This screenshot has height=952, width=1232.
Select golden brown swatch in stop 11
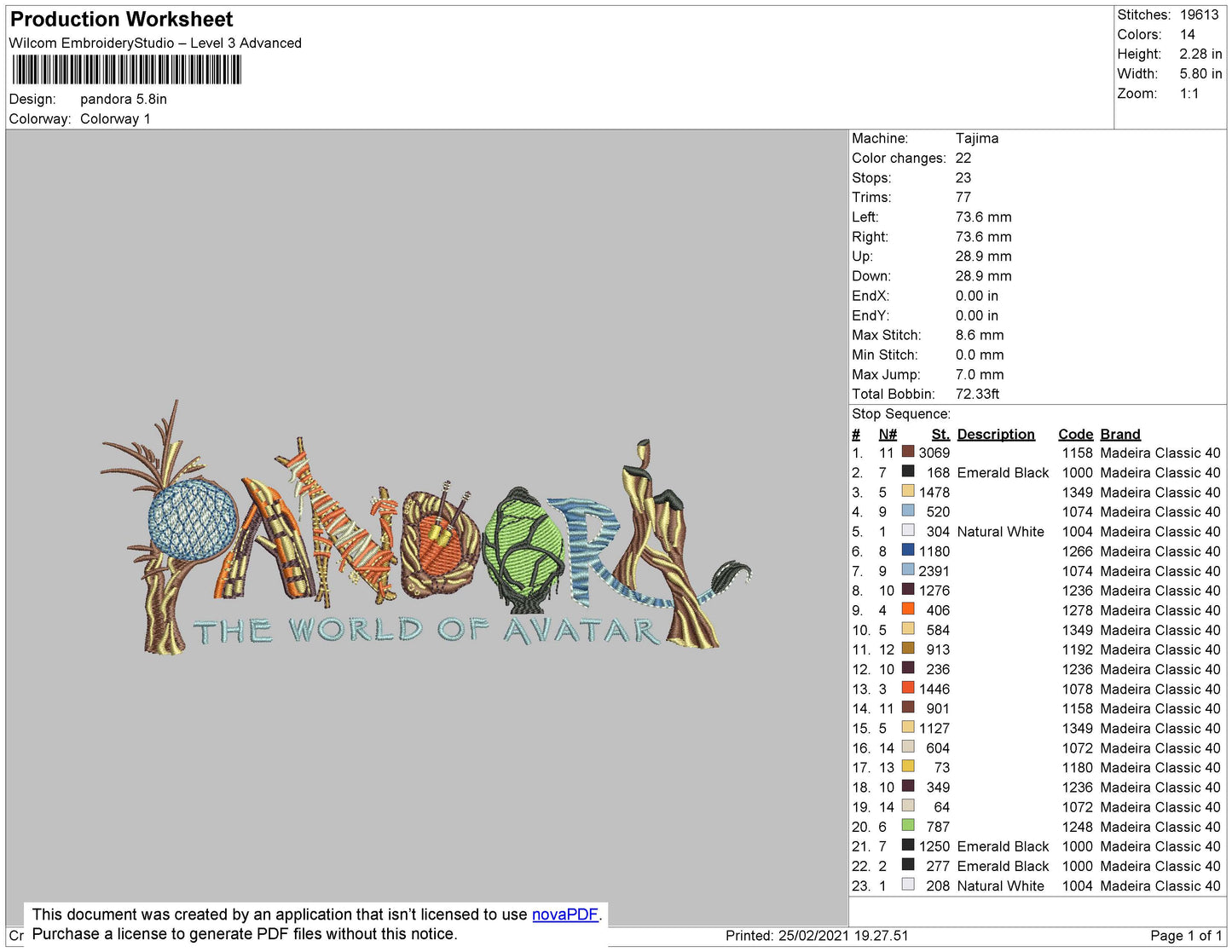click(908, 648)
